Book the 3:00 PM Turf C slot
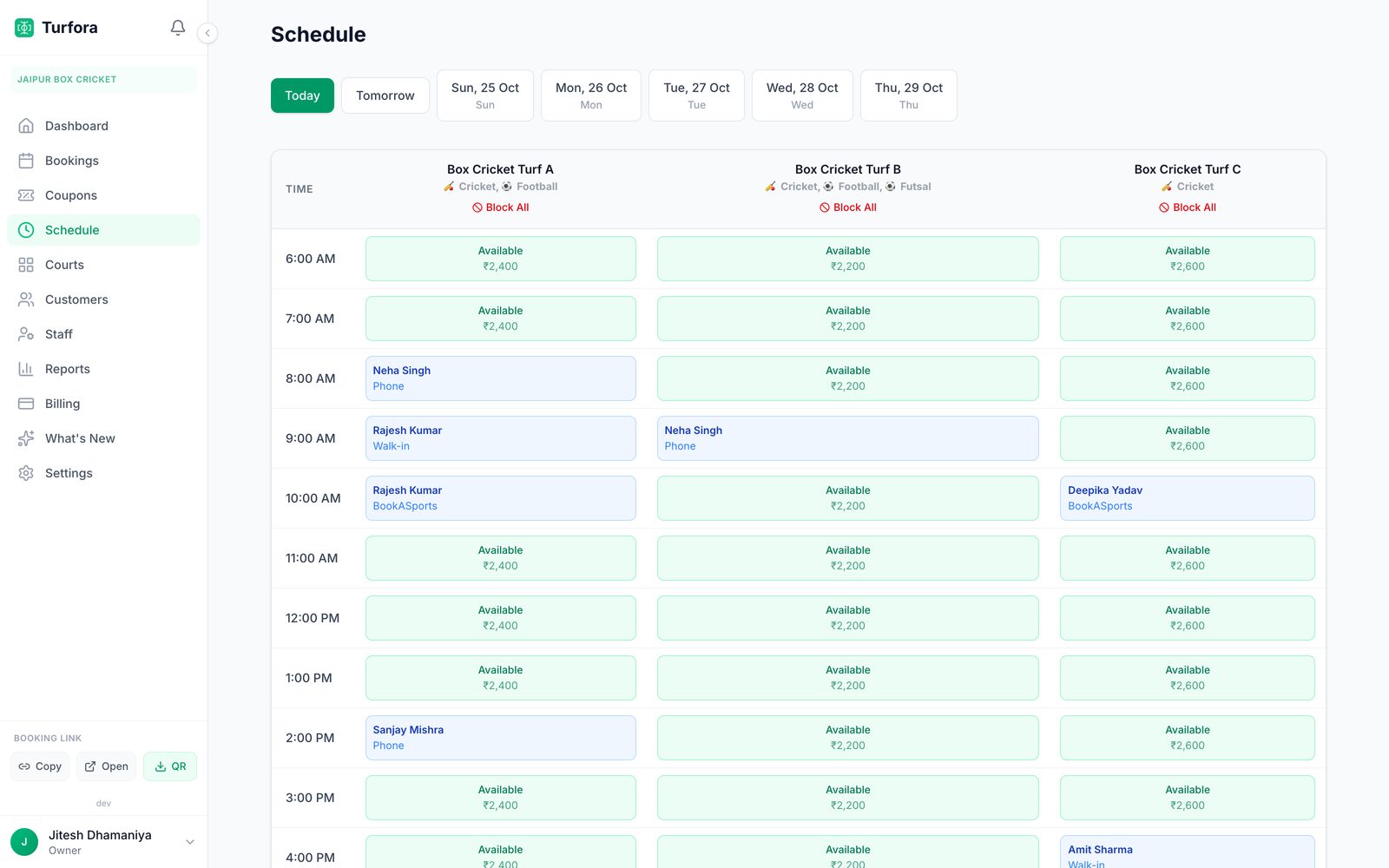 click(x=1188, y=798)
